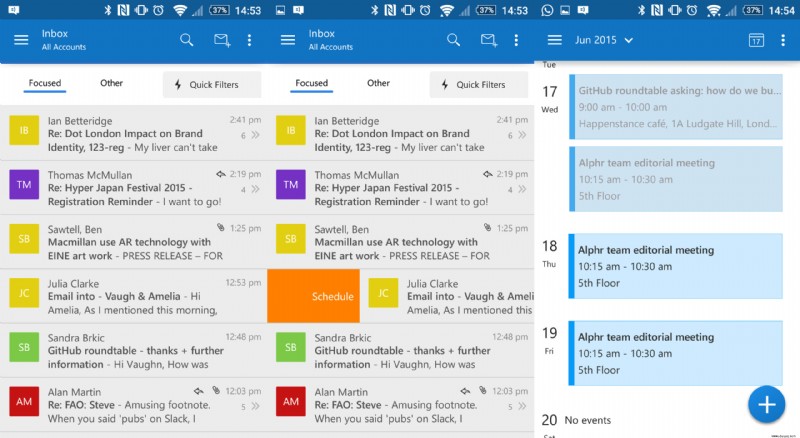Screen dimensions: 800x438
Task: Open overflow menu in left Inbox screen
Action: [249, 40]
